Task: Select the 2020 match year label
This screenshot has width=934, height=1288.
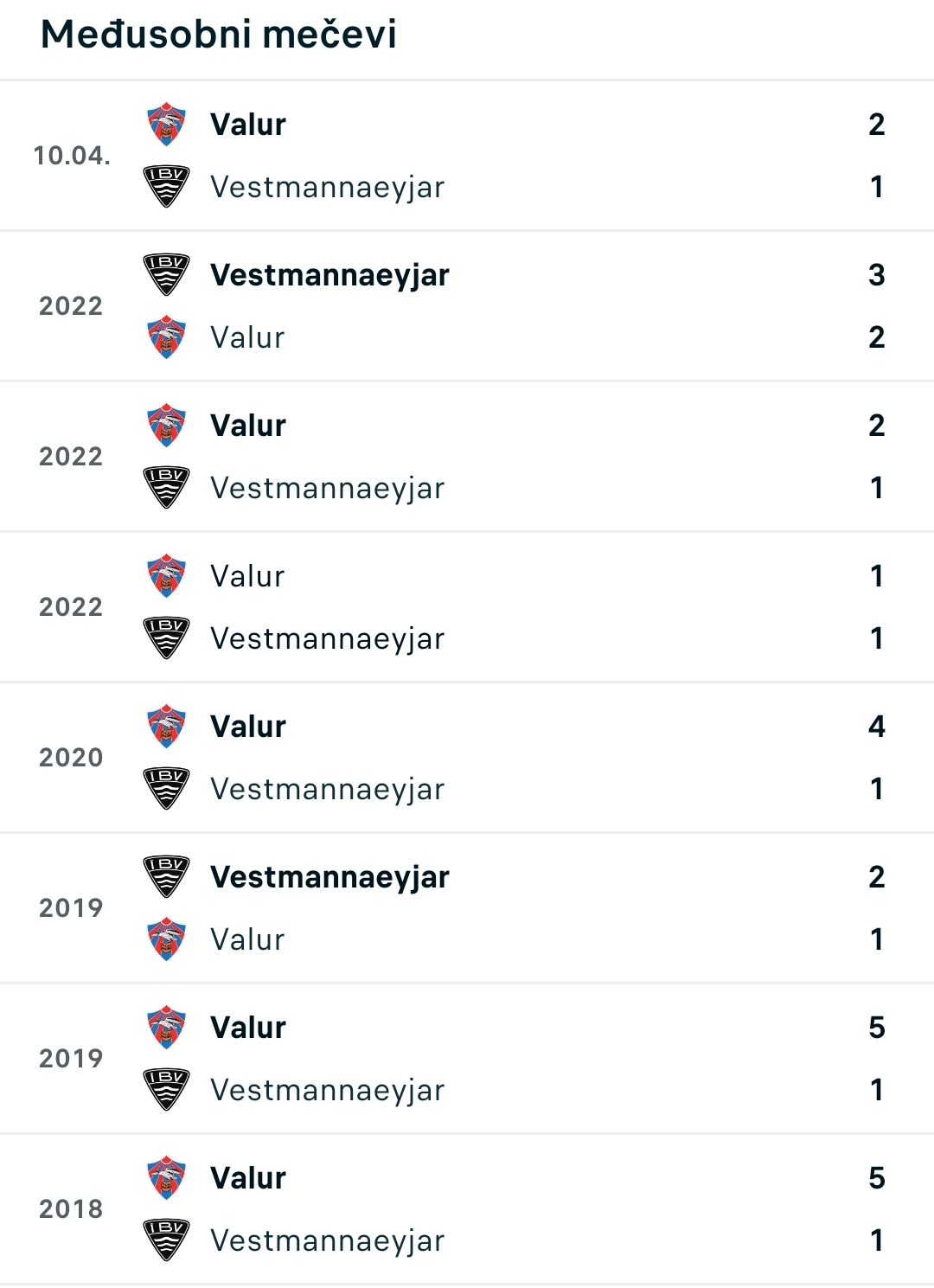Action: (71, 758)
